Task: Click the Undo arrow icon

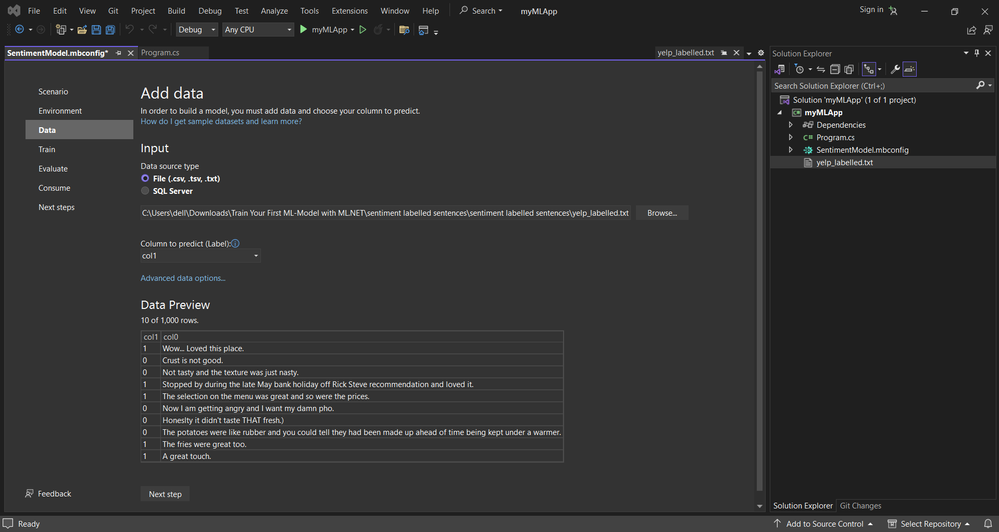Action: pyautogui.click(x=129, y=29)
